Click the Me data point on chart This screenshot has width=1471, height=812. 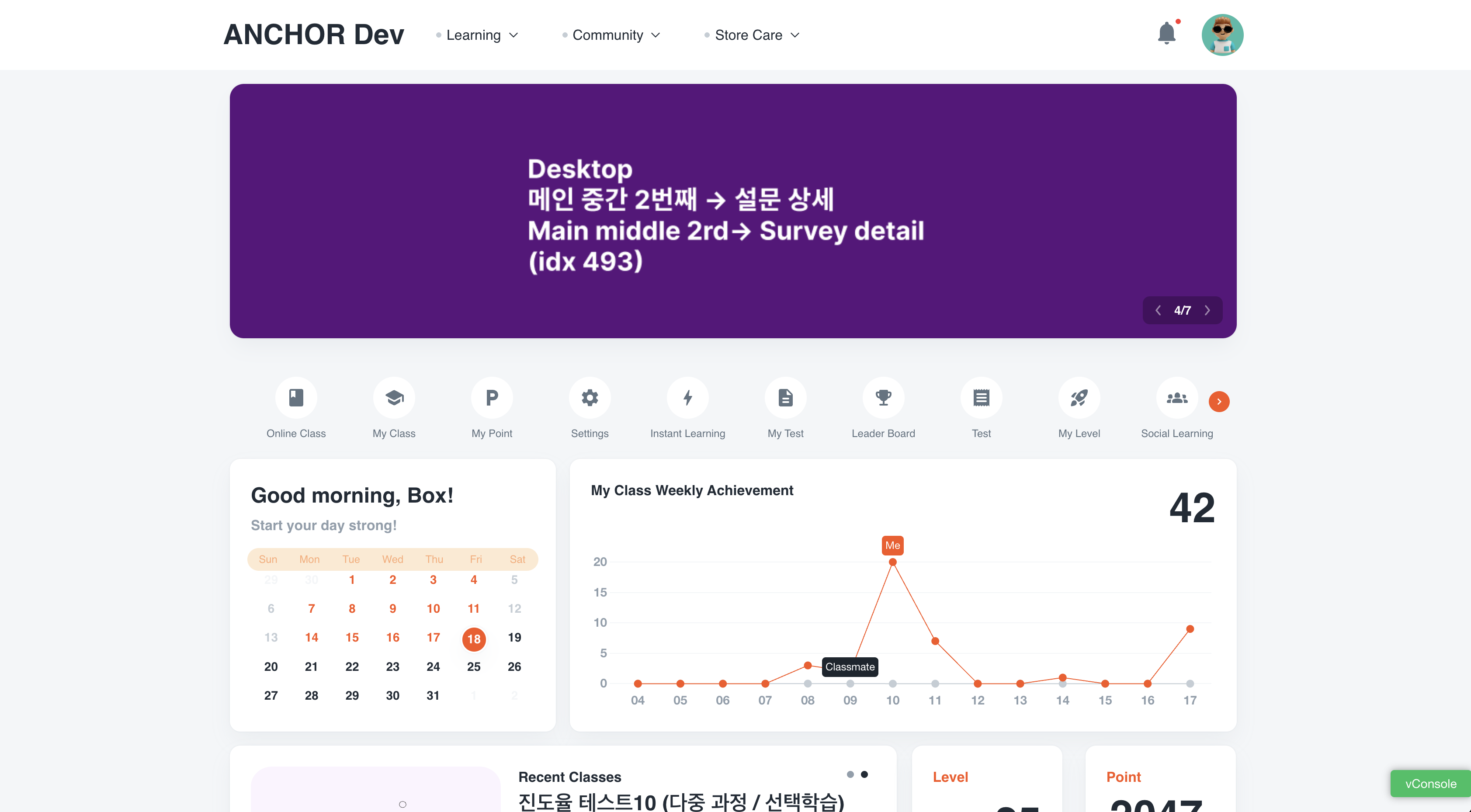tap(892, 562)
